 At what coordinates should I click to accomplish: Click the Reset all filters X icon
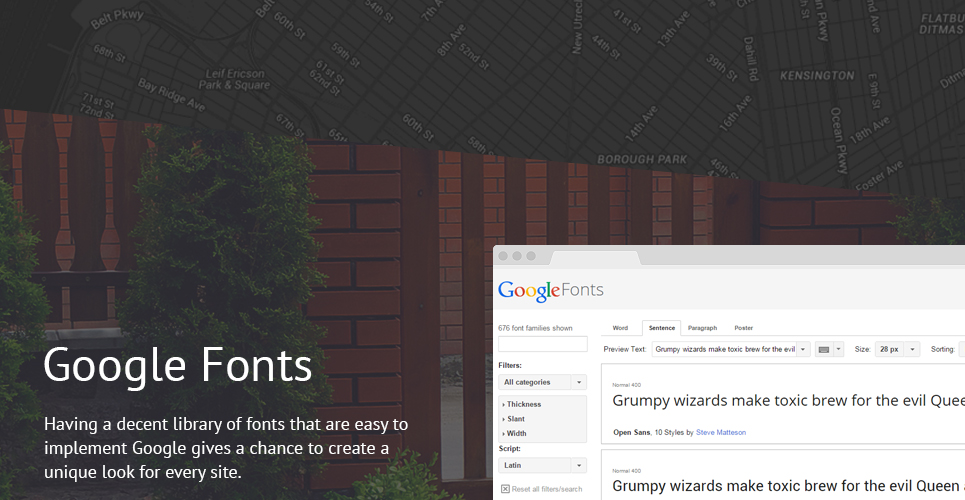[505, 489]
